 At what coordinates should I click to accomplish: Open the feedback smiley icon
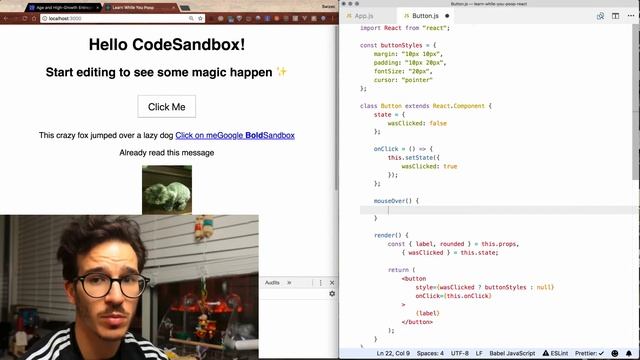(615, 353)
